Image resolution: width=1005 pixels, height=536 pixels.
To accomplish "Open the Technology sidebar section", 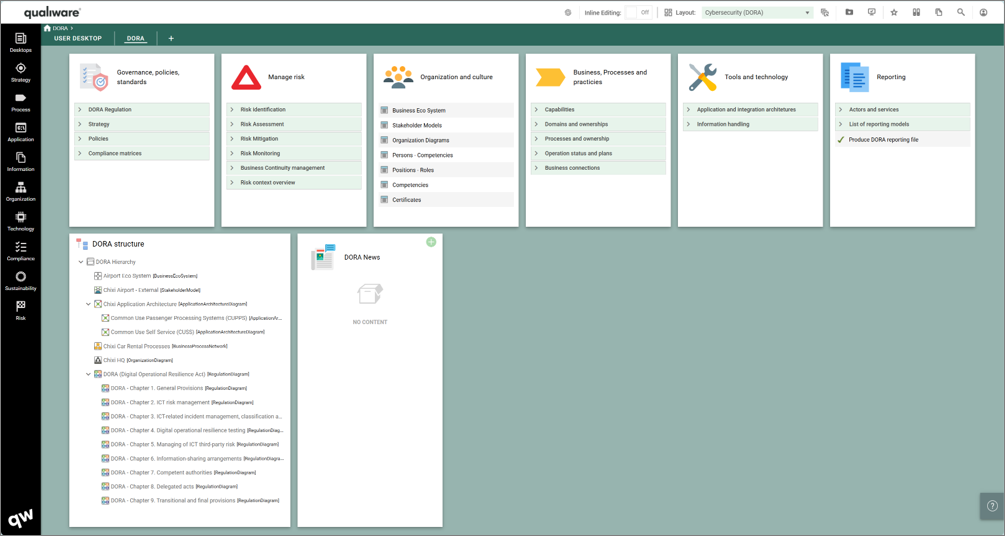I will pyautogui.click(x=21, y=221).
